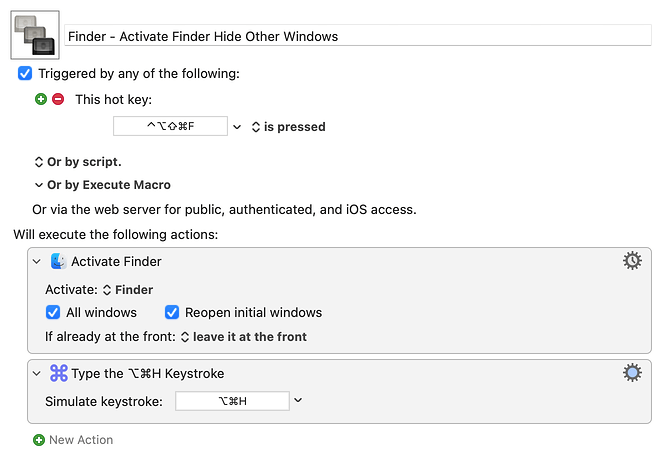Screen dimensions: 662x456
Task: Edit the macro name field
Action: click(x=358, y=36)
